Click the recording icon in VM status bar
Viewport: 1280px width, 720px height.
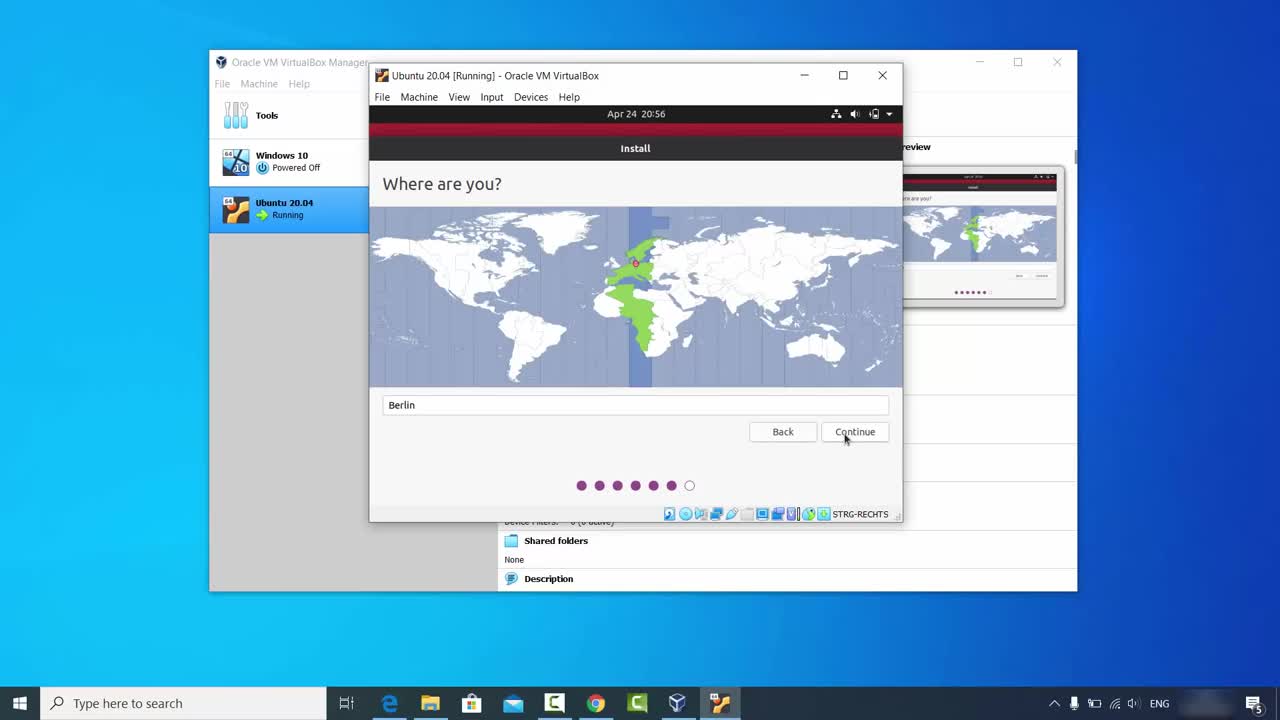pos(778,514)
